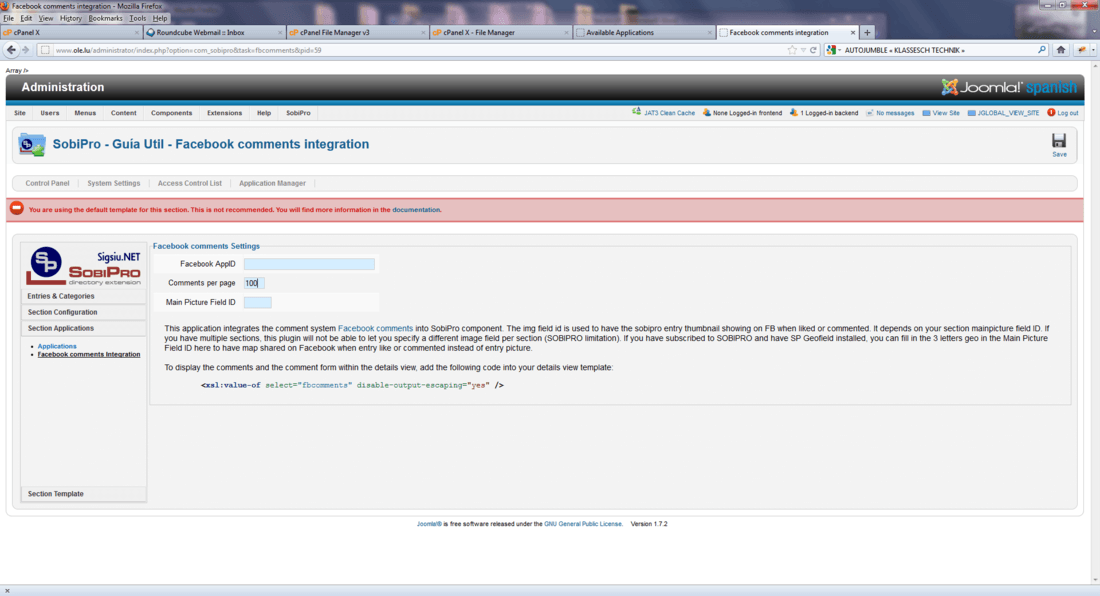
Task: Close the Facebook comments integration tab
Action: [853, 32]
